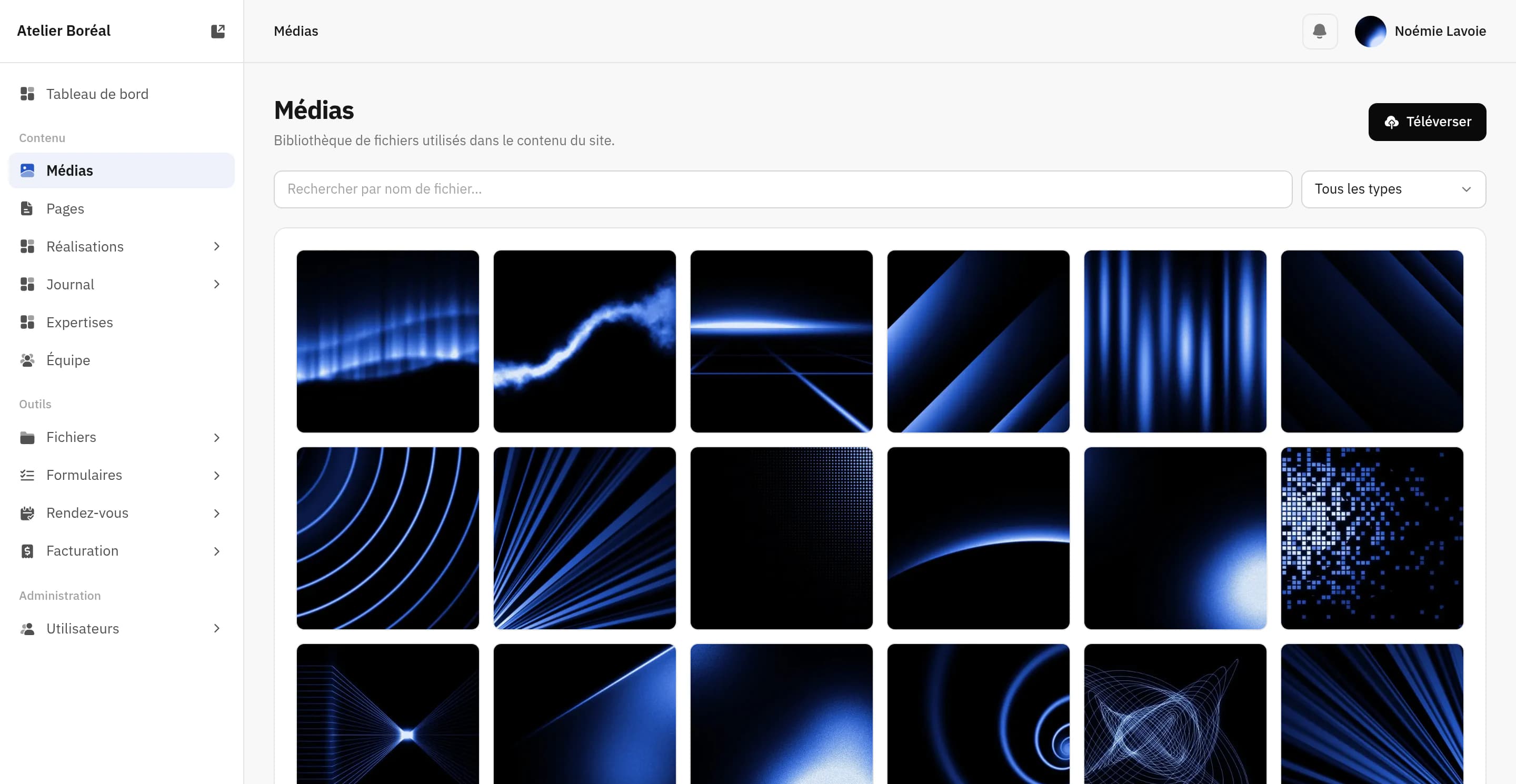Click the Formulaires checklist icon

[27, 475]
